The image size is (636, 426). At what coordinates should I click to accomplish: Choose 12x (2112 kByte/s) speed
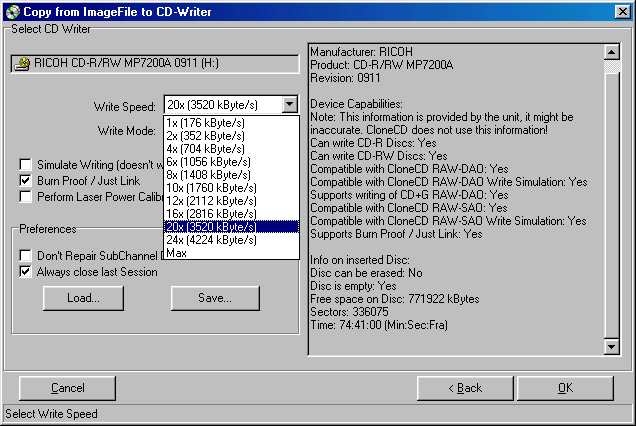tap(231, 201)
